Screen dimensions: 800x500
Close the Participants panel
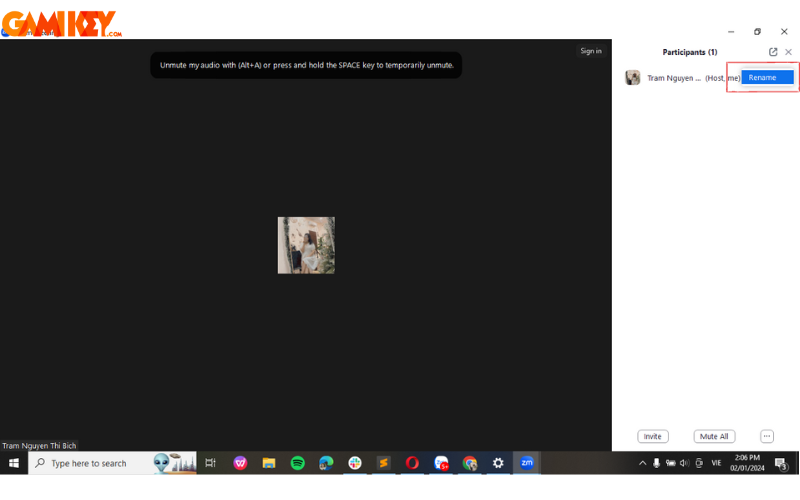click(x=788, y=52)
